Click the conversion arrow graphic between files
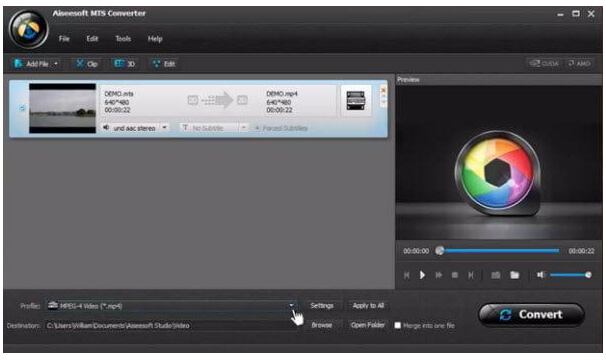The height and width of the screenshot is (361, 606). coord(217,100)
